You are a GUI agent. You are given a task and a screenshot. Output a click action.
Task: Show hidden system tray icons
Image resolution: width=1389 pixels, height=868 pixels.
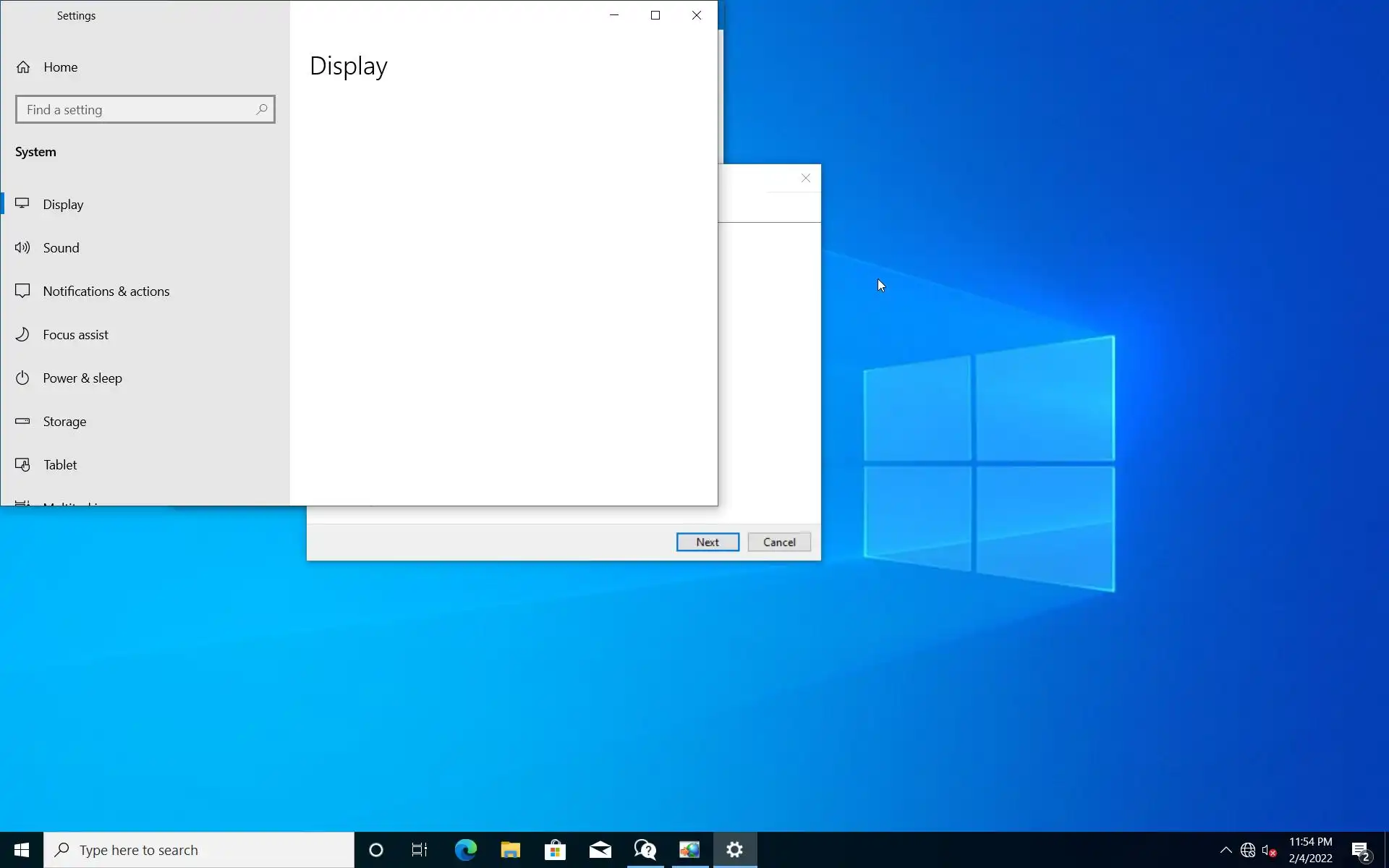click(x=1226, y=850)
